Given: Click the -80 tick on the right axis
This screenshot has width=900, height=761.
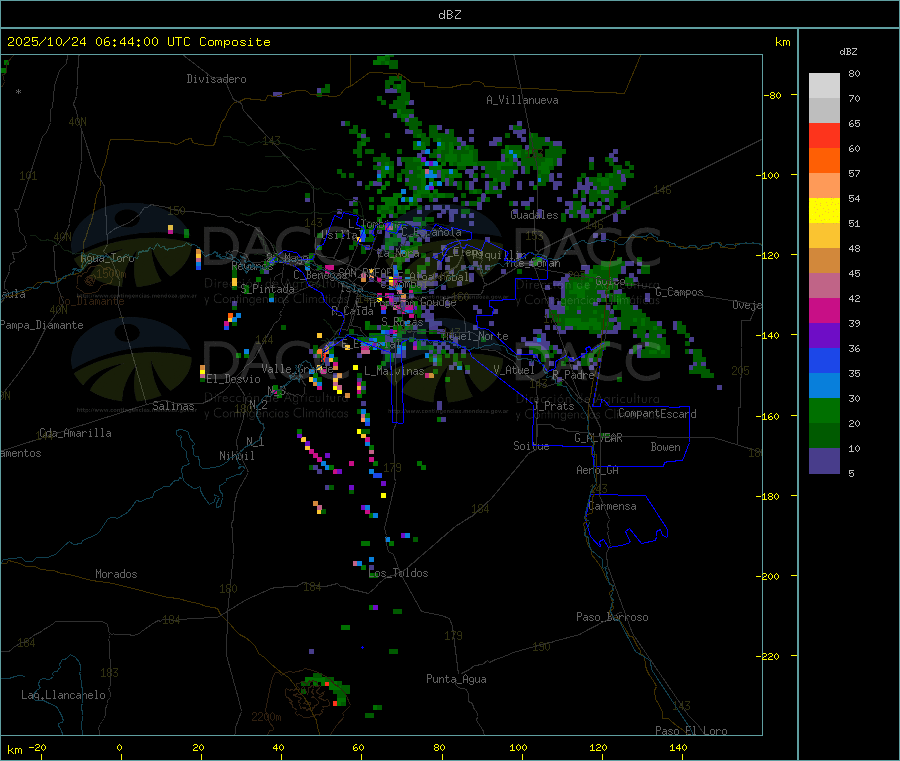Looking at the screenshot, I should coord(772,96).
